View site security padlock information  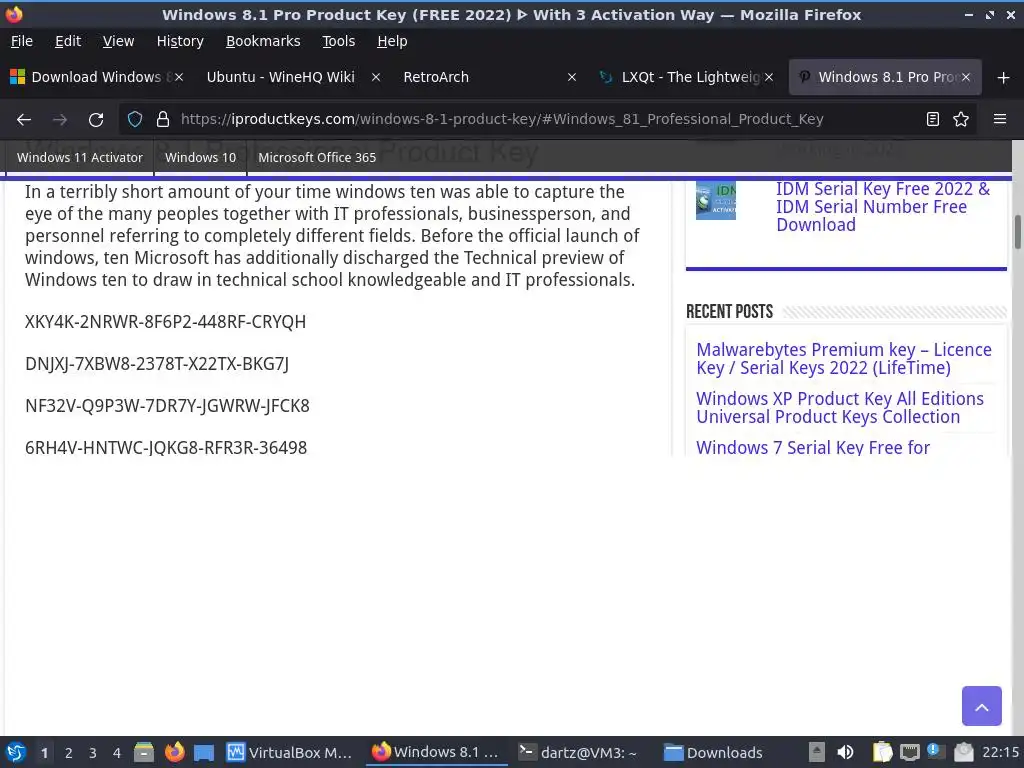163,119
